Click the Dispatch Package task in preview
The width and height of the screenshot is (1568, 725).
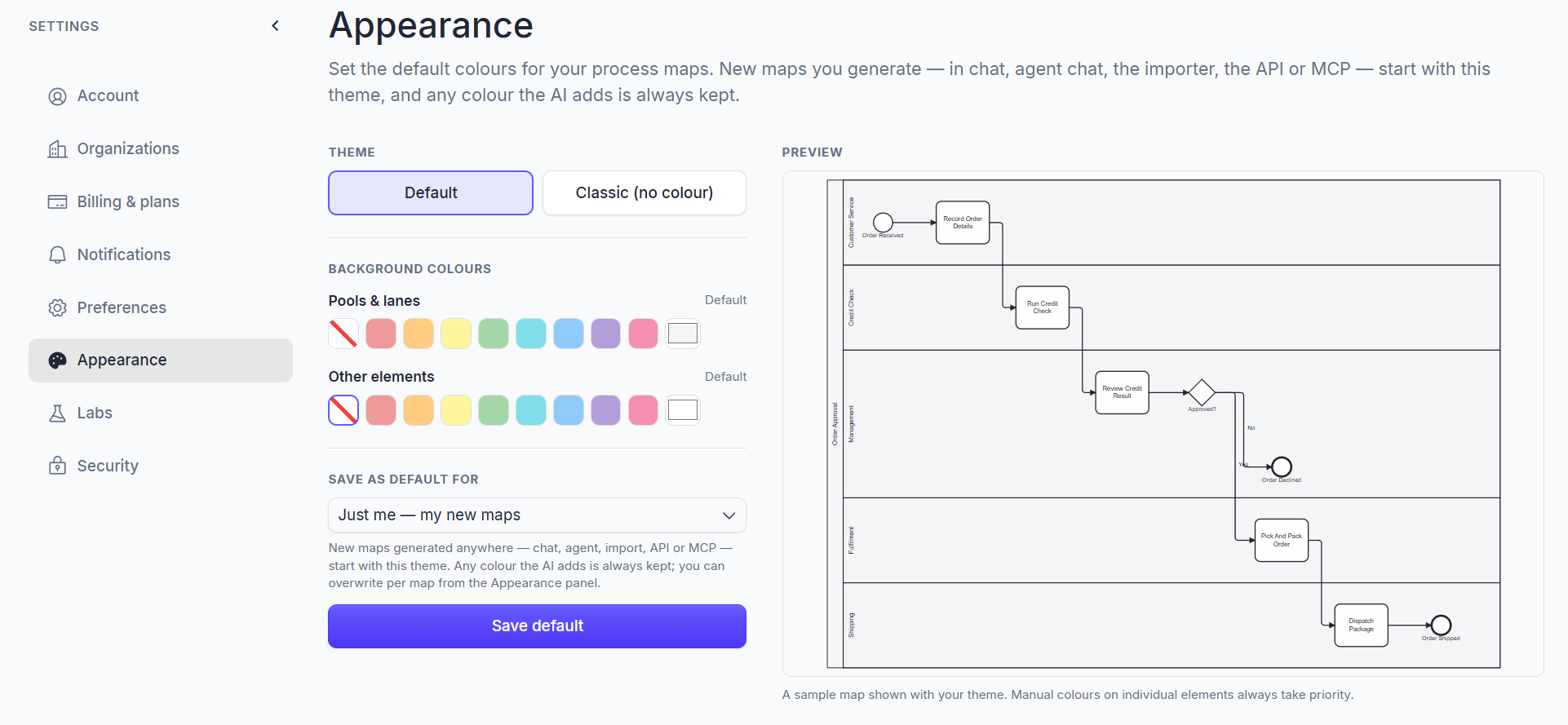(x=1362, y=626)
